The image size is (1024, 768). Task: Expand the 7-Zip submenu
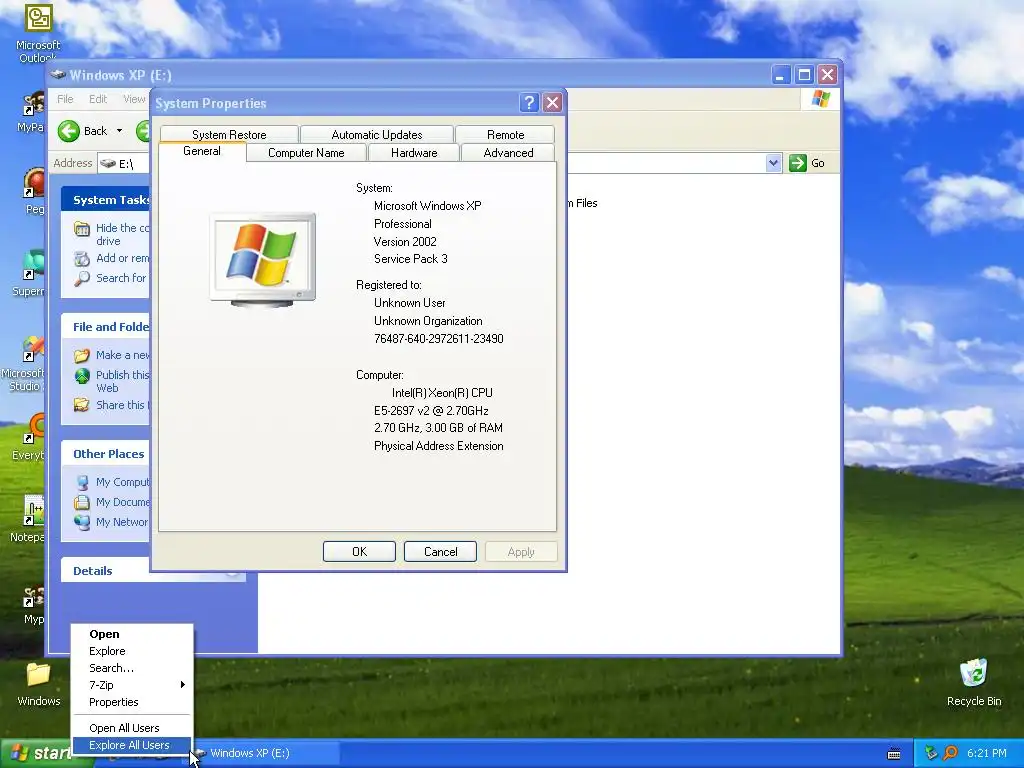pos(132,685)
